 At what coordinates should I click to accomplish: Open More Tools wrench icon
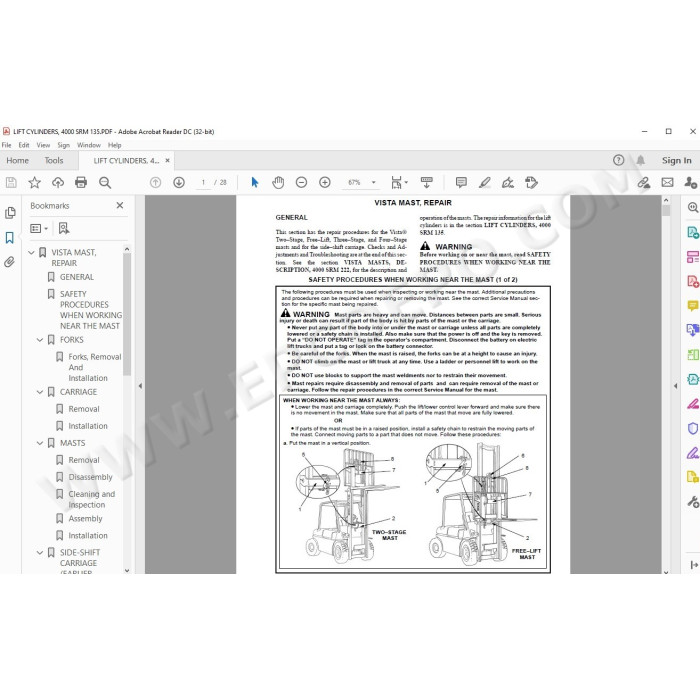pos(692,502)
